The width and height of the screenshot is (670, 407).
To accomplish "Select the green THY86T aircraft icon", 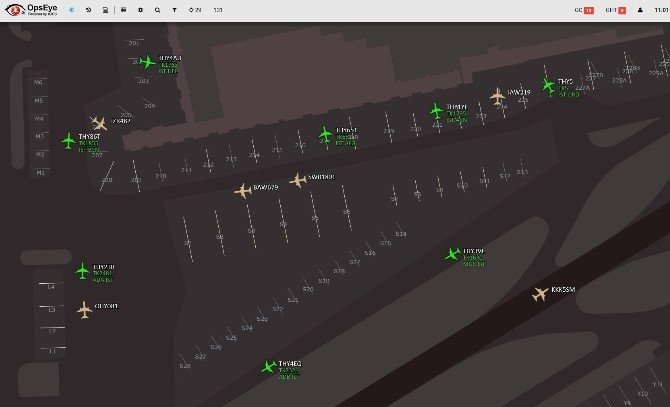I will pyautogui.click(x=68, y=141).
